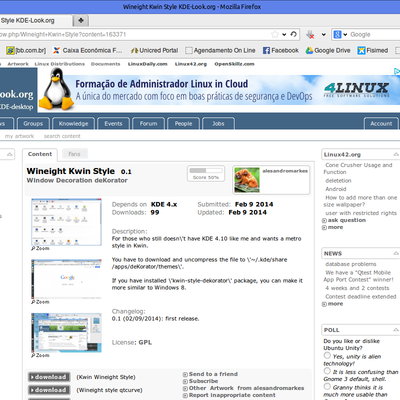Image resolution: width=400 pixels, height=400 pixels.
Task: Collapse the POLL sidebar box
Action: pyautogui.click(x=396, y=330)
